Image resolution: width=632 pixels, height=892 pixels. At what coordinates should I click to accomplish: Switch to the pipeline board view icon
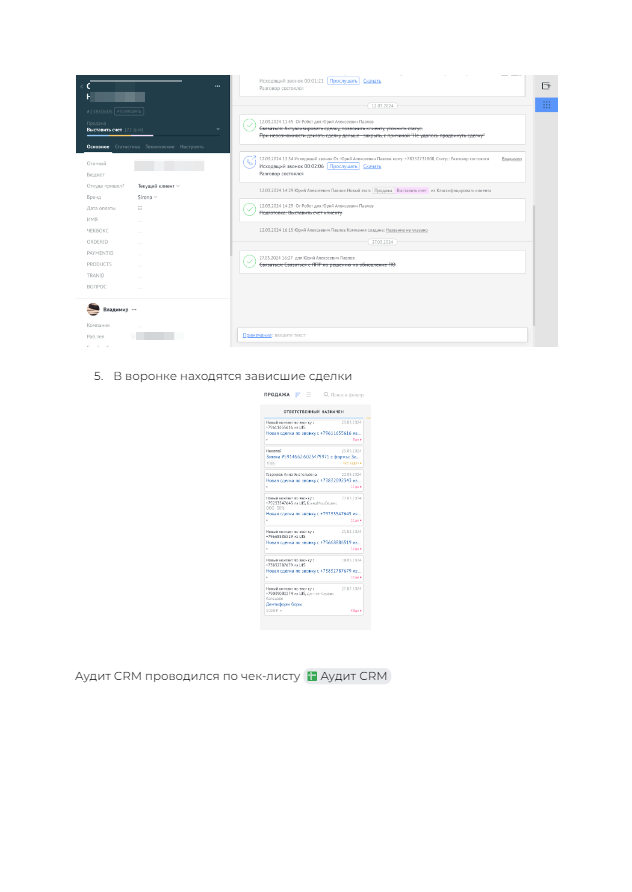click(x=298, y=394)
